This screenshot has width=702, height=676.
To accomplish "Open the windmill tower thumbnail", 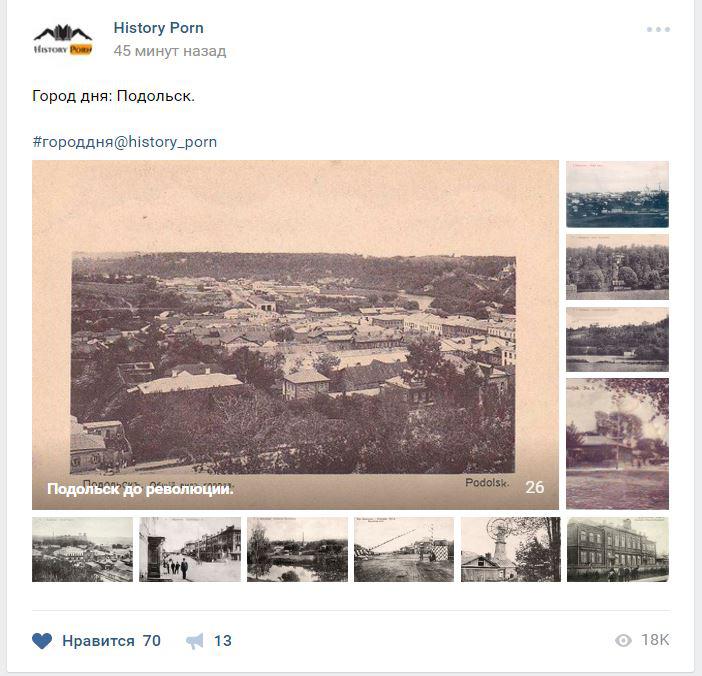I will [x=510, y=549].
